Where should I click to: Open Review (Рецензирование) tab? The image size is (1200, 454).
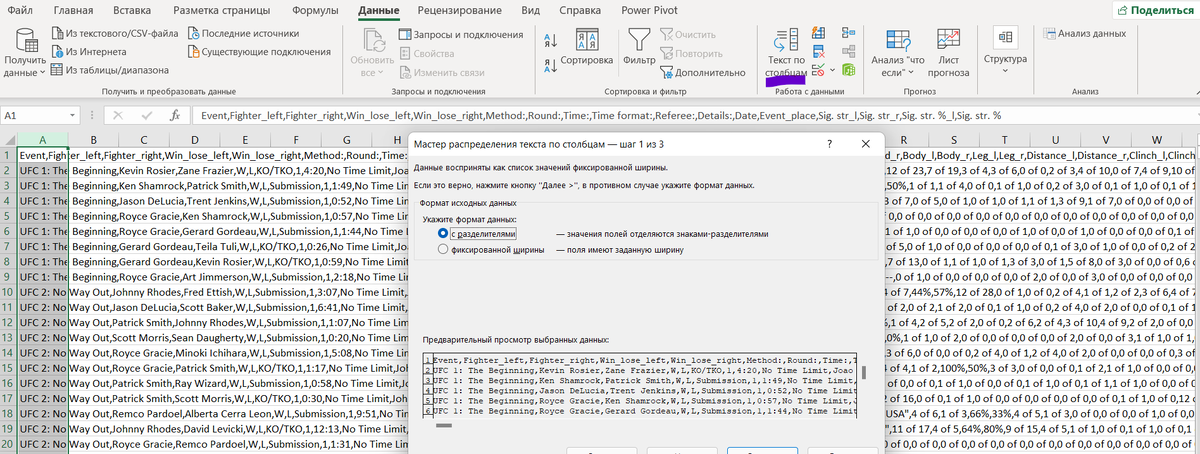[x=461, y=10]
